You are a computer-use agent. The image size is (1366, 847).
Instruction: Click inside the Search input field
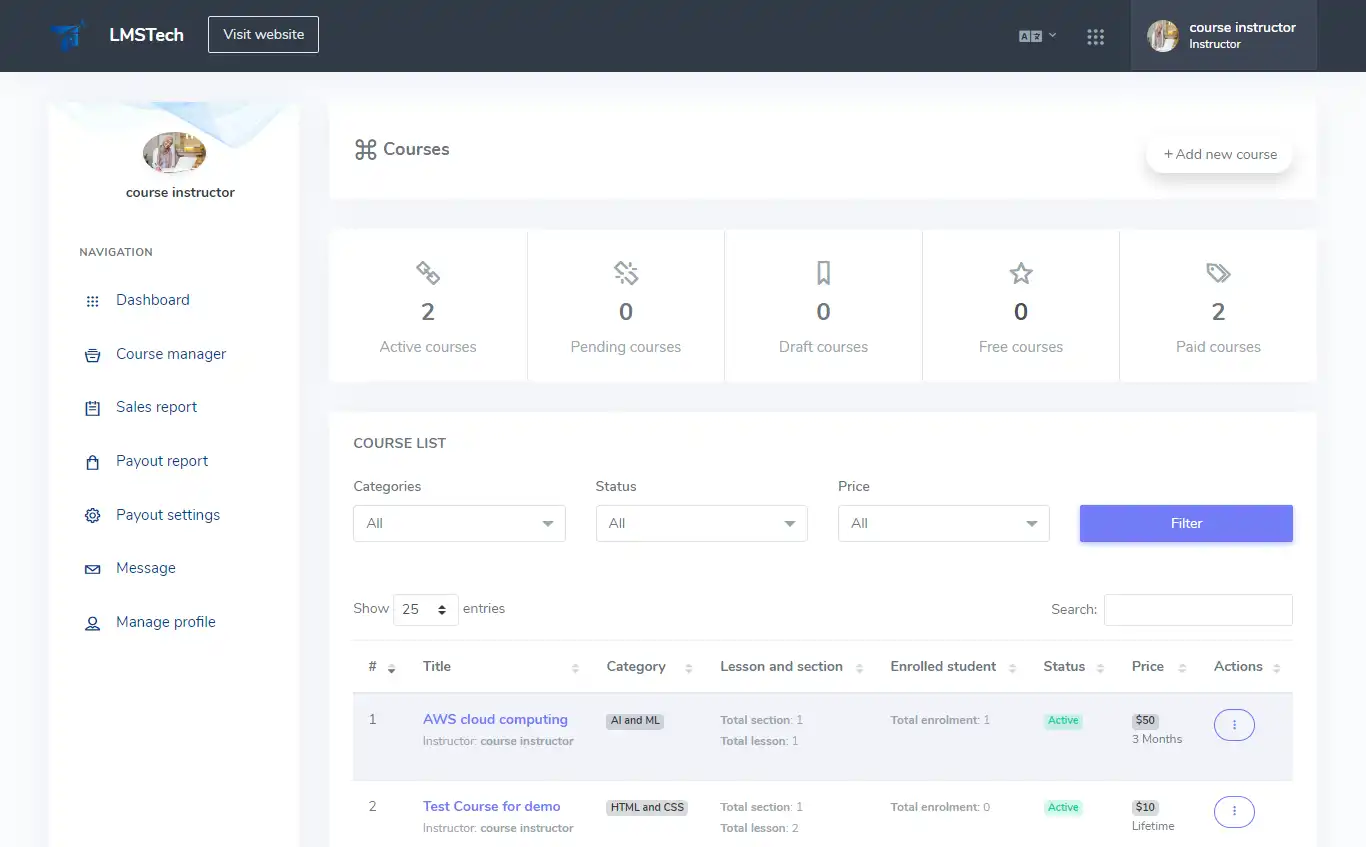click(1197, 610)
